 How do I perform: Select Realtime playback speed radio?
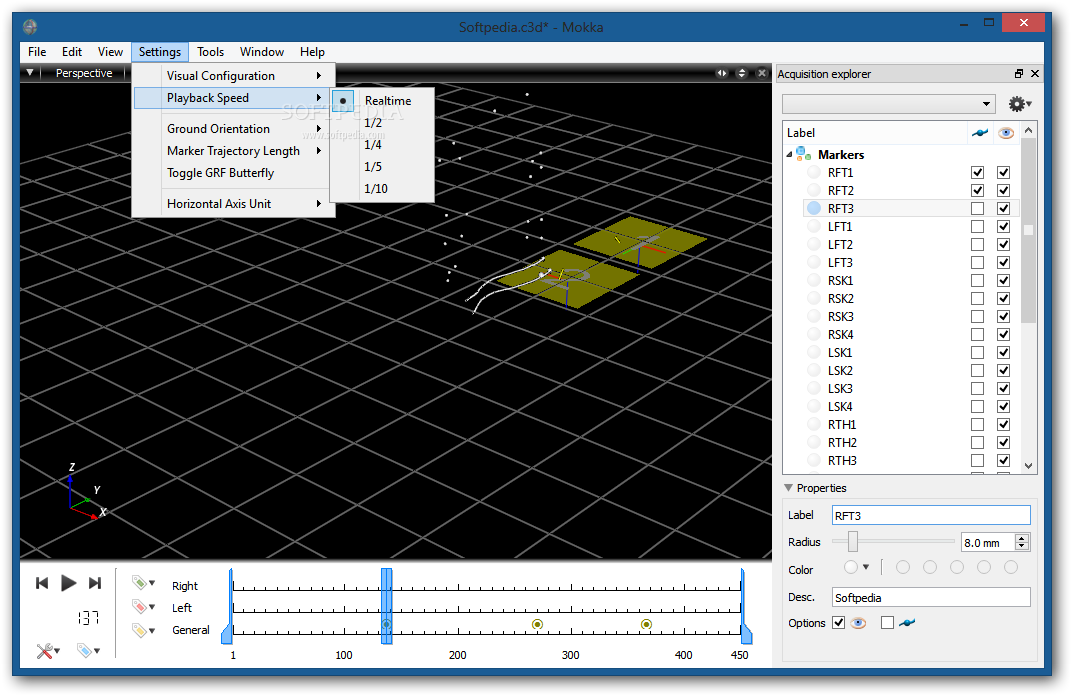[x=343, y=101]
